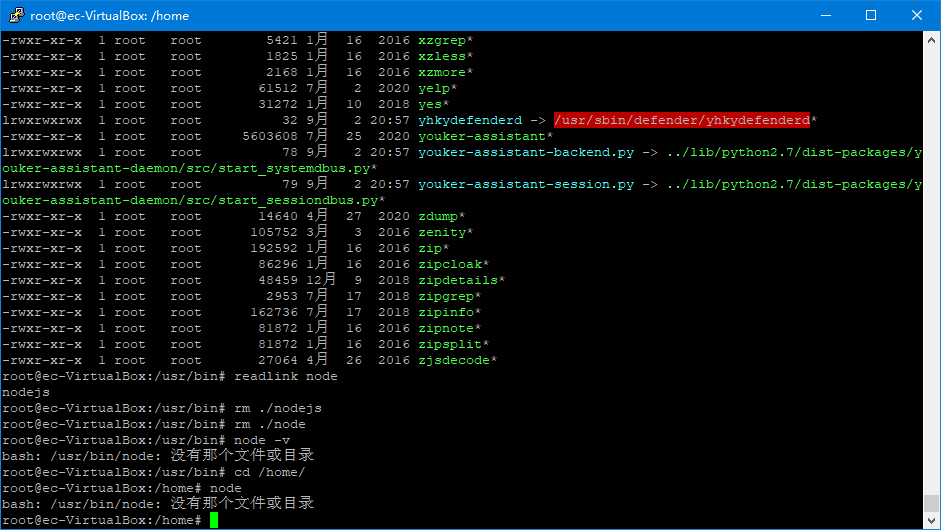Click the last bash error line above the prompt

(x=158, y=504)
